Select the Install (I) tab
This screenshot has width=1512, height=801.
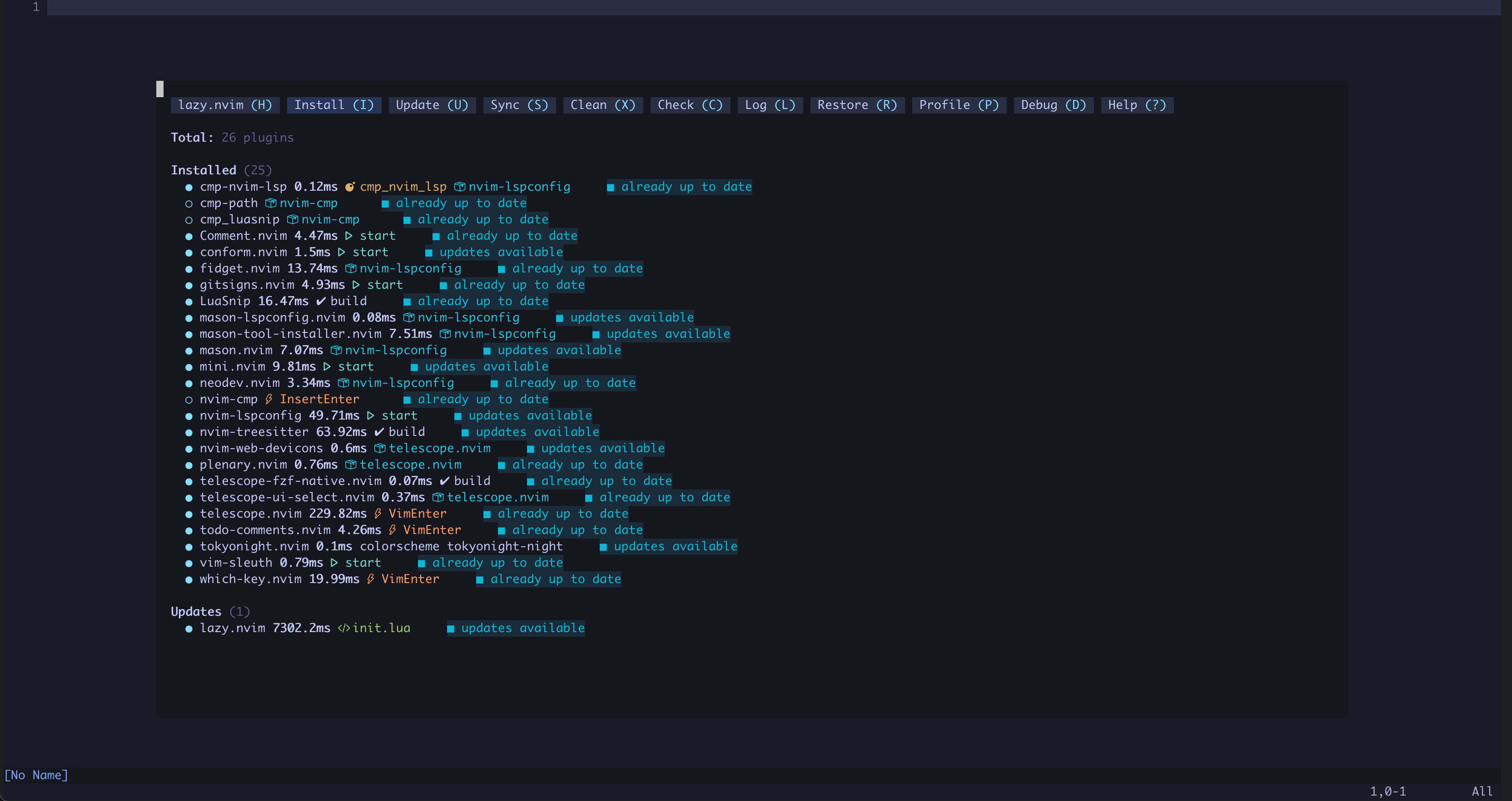coord(334,105)
